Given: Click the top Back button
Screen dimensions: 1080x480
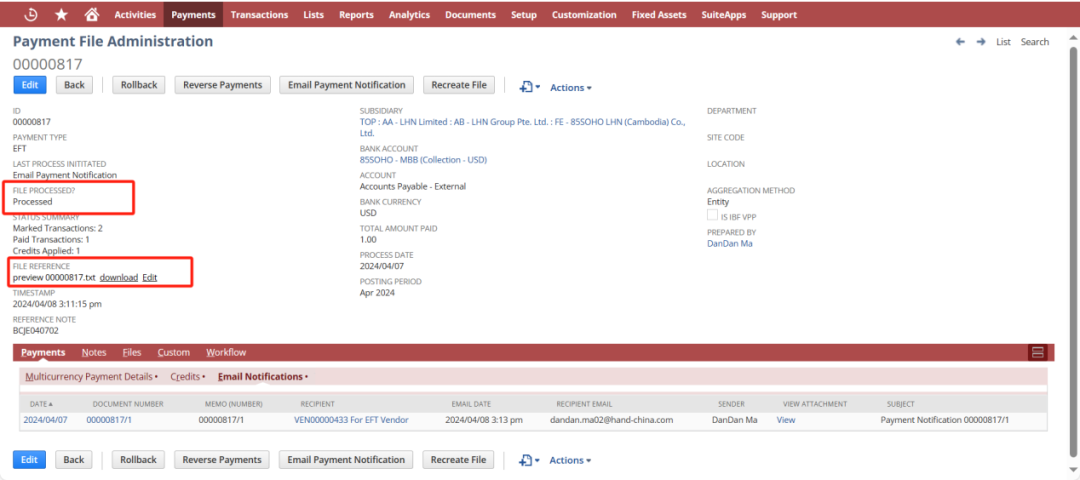Looking at the screenshot, I should click(x=74, y=85).
